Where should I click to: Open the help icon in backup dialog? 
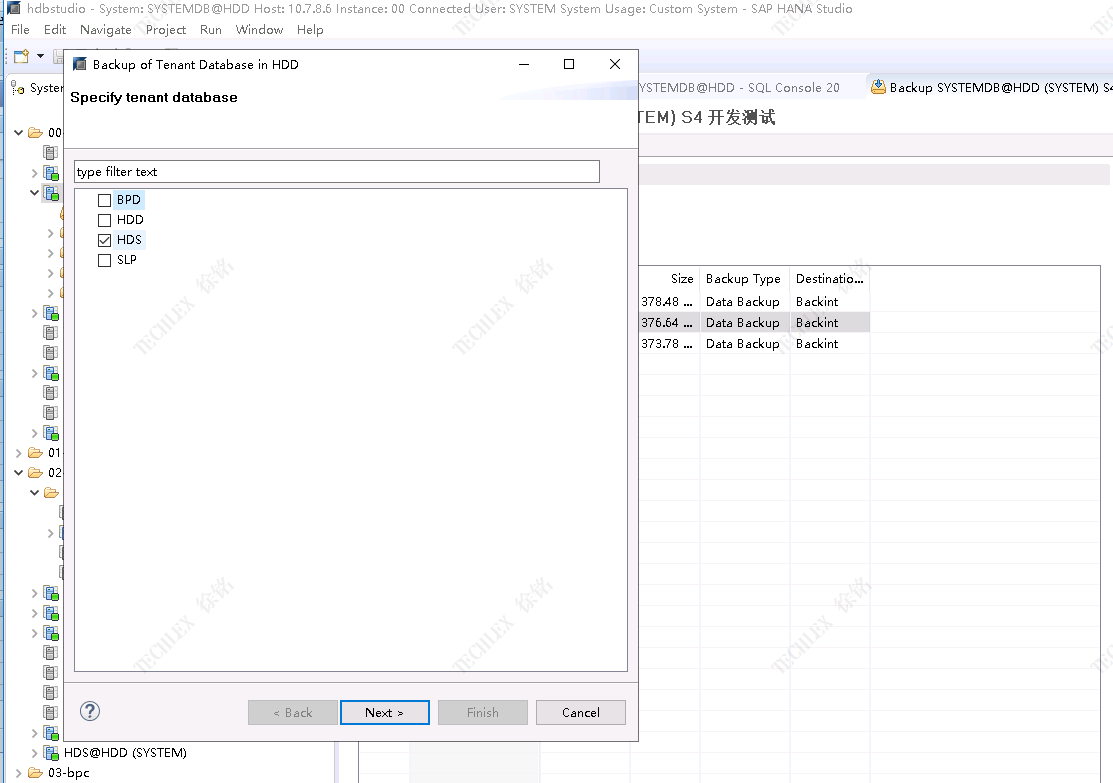[90, 712]
